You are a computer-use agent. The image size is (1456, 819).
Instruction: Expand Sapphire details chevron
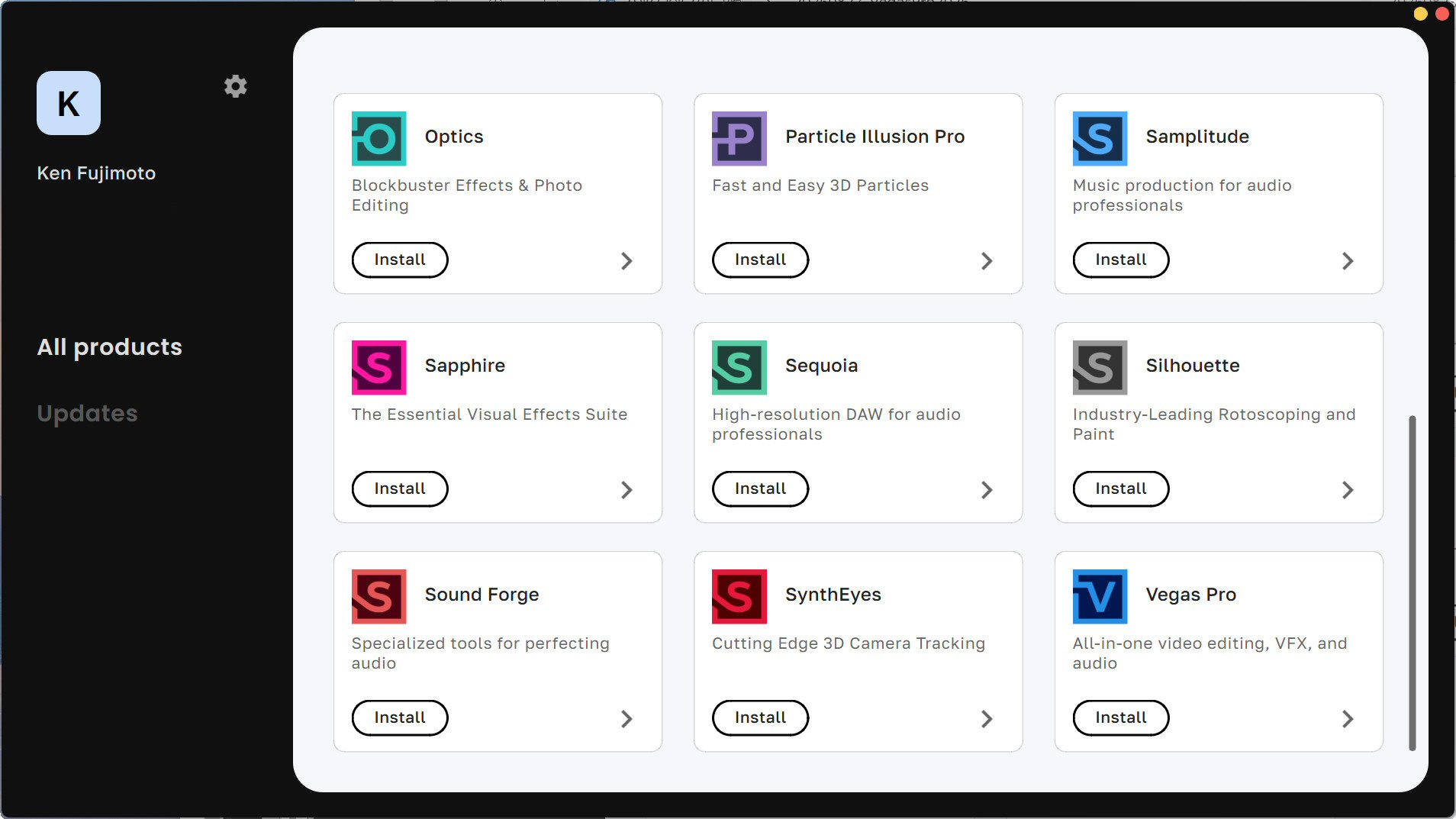(x=627, y=490)
